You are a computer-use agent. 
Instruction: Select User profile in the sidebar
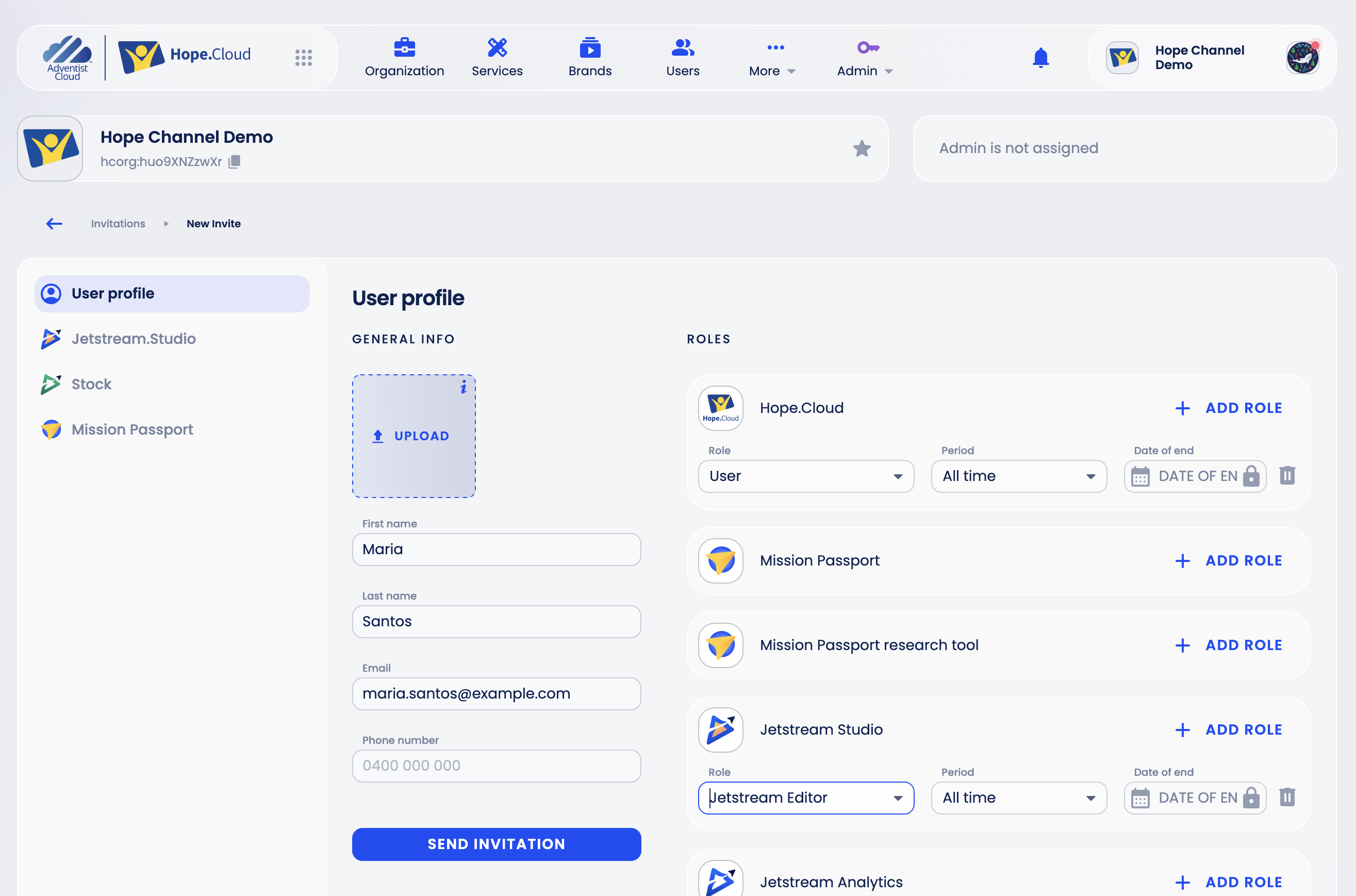coord(172,294)
